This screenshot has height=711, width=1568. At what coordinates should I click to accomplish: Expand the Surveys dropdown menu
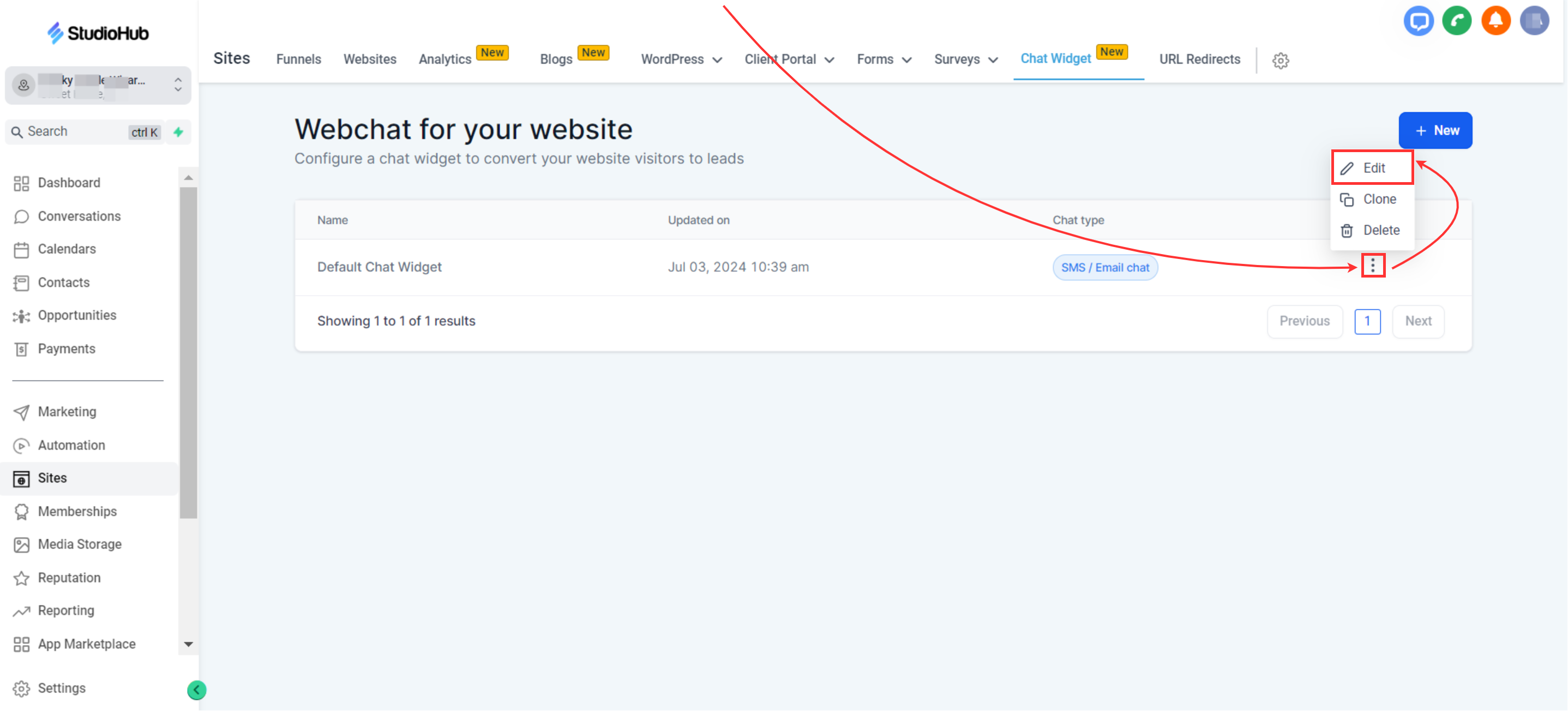click(965, 59)
